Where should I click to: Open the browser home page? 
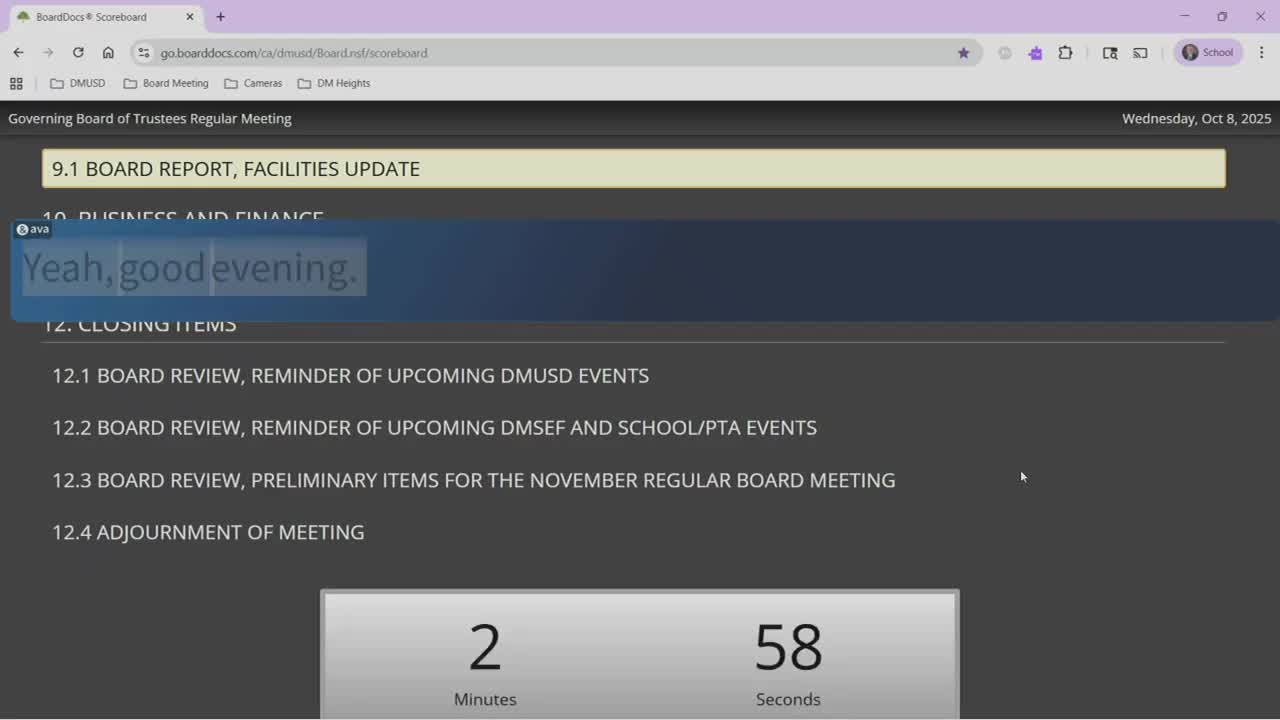point(108,53)
